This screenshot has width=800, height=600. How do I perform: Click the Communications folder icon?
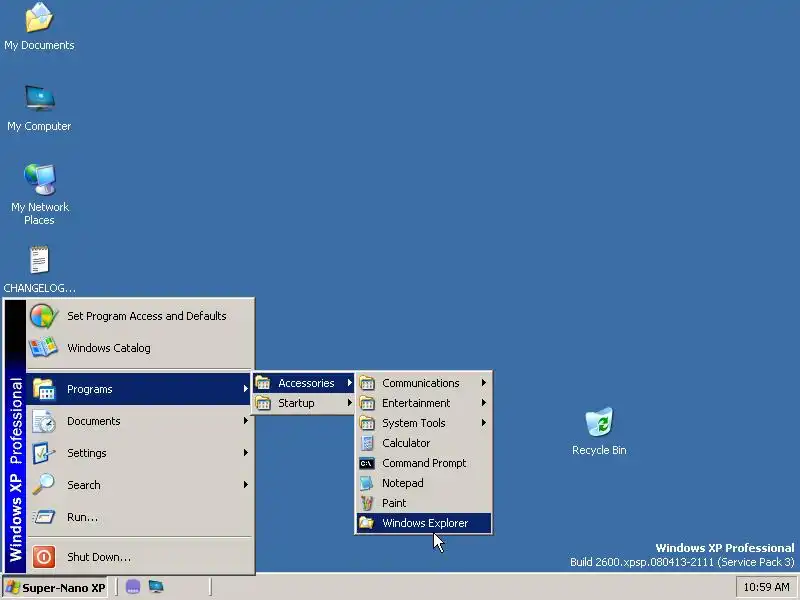click(x=367, y=383)
